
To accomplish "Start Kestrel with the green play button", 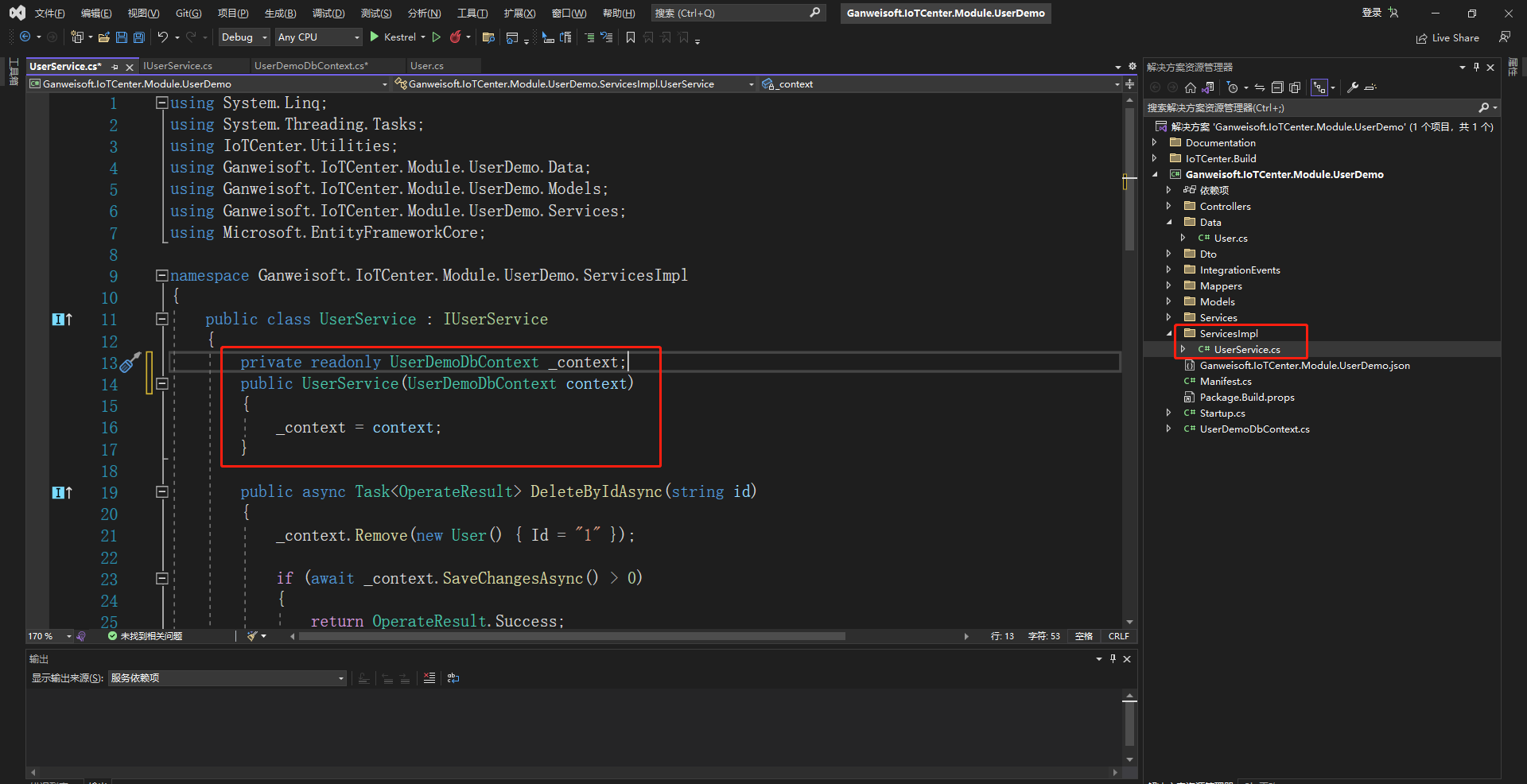I will (375, 37).
